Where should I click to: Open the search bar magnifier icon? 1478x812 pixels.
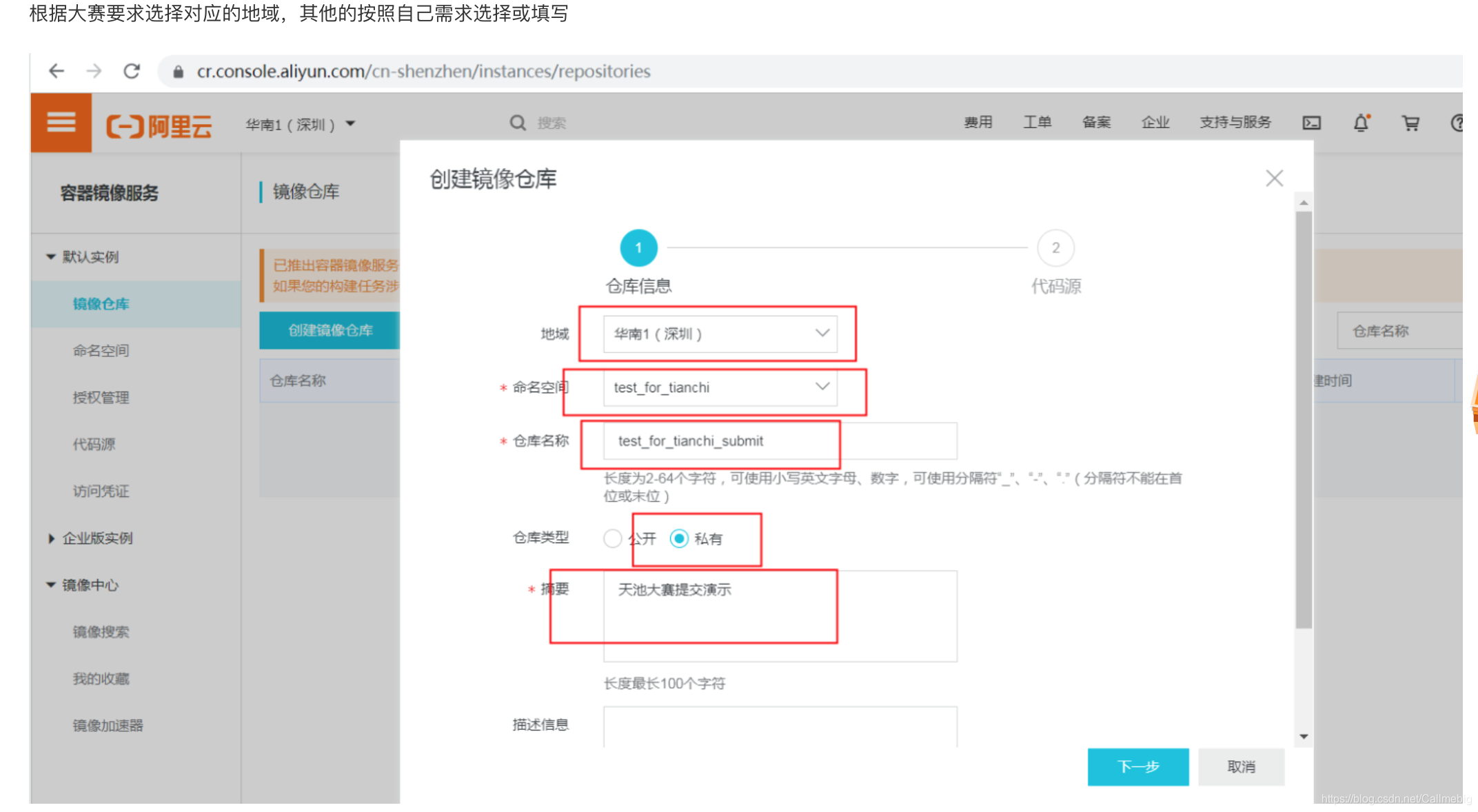tap(518, 122)
